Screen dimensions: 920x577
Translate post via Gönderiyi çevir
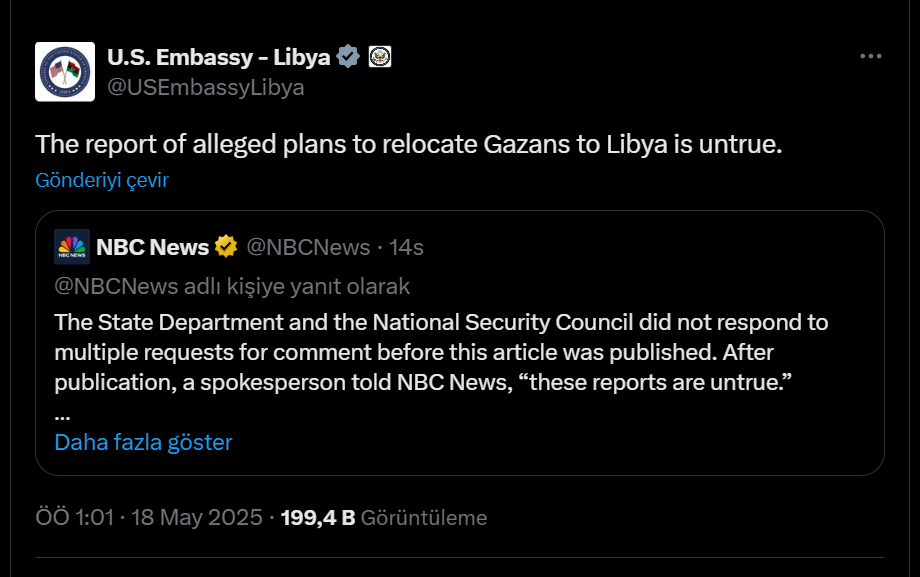102,180
